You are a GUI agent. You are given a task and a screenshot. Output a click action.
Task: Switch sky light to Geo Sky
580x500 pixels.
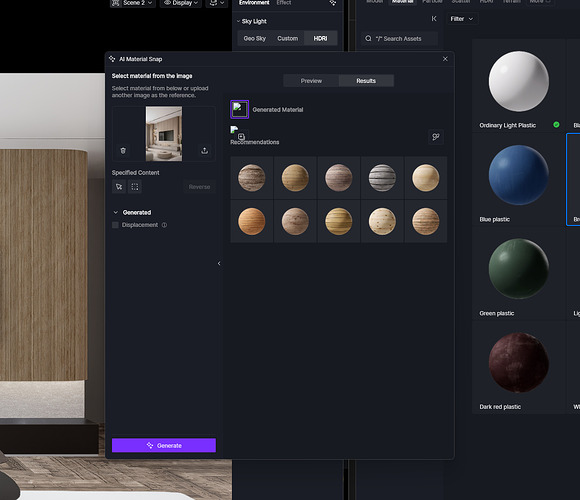coord(254,38)
